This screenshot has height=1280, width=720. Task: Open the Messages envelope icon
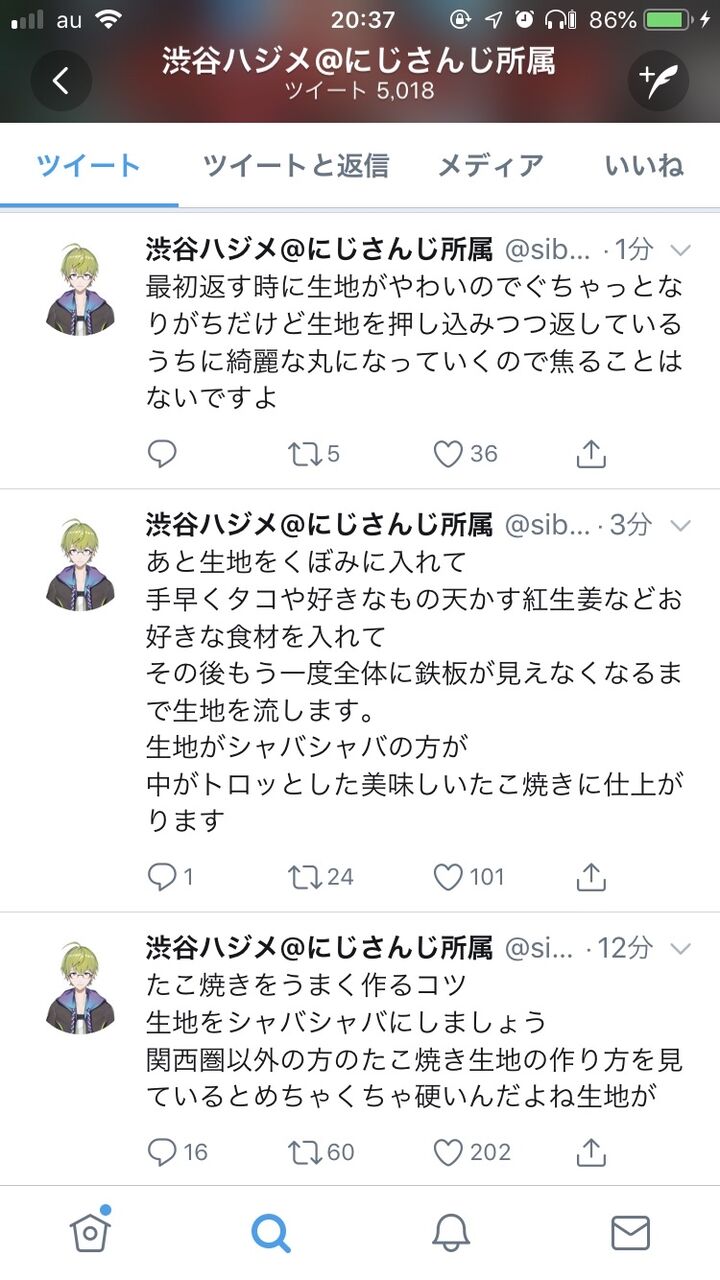pyautogui.click(x=630, y=1232)
